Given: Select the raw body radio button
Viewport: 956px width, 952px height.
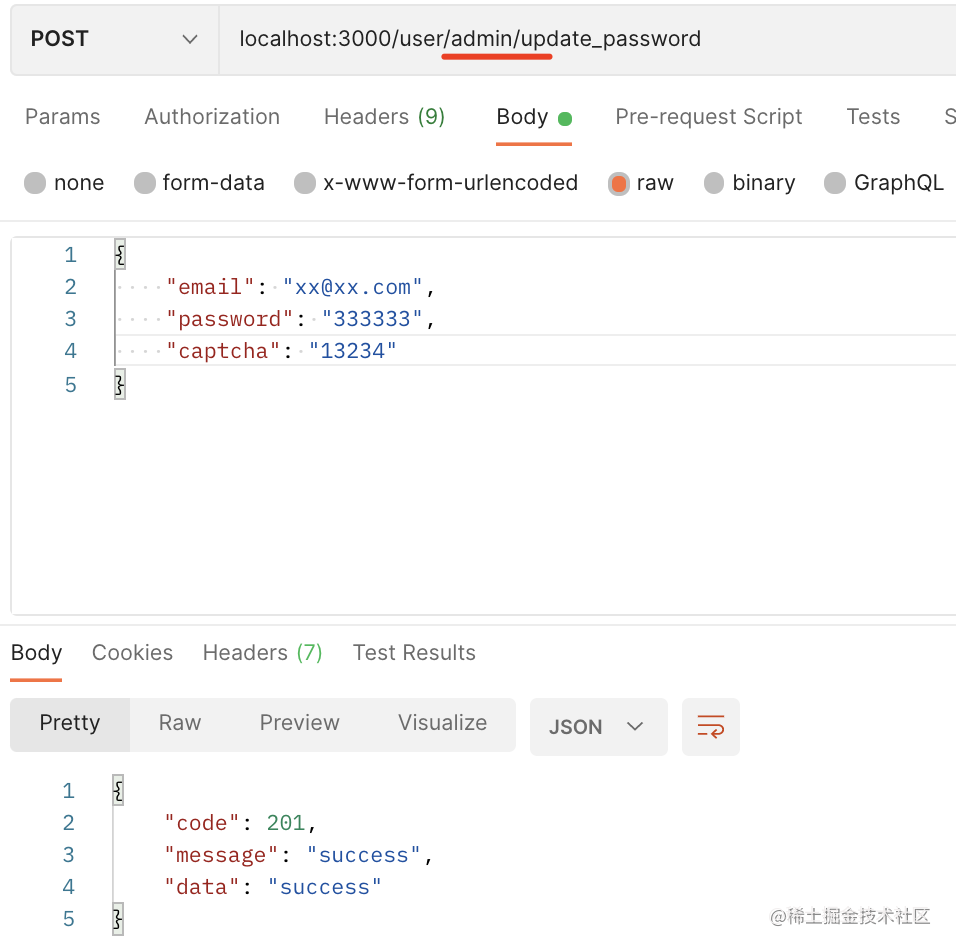Looking at the screenshot, I should tap(619, 183).
